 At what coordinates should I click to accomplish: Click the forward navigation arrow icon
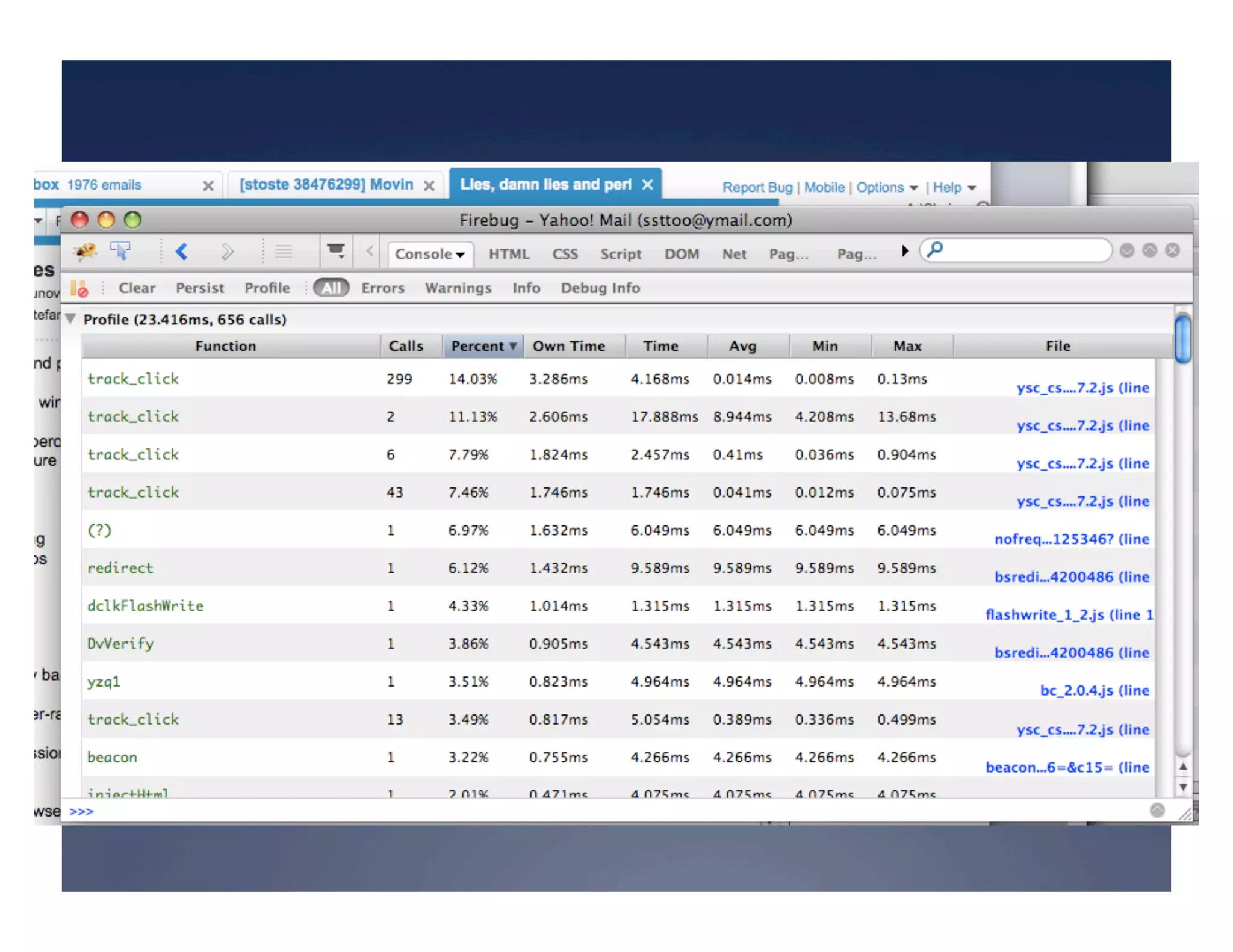(x=227, y=252)
